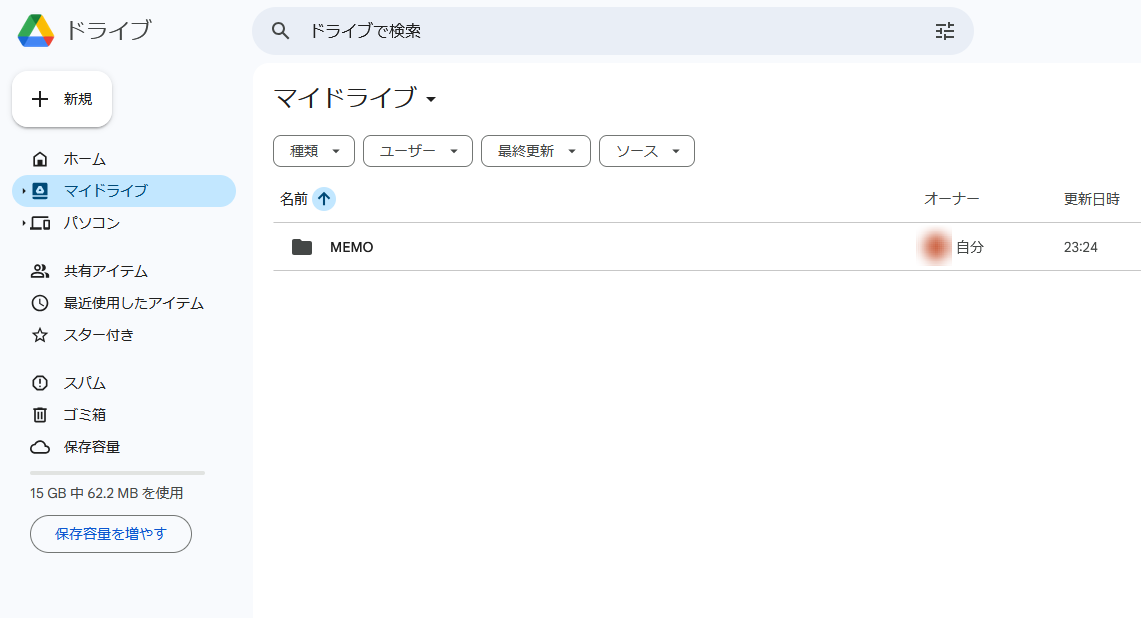Image resolution: width=1141 pixels, height=618 pixels.
Task: Click the スター付き star icon
Action: (40, 335)
